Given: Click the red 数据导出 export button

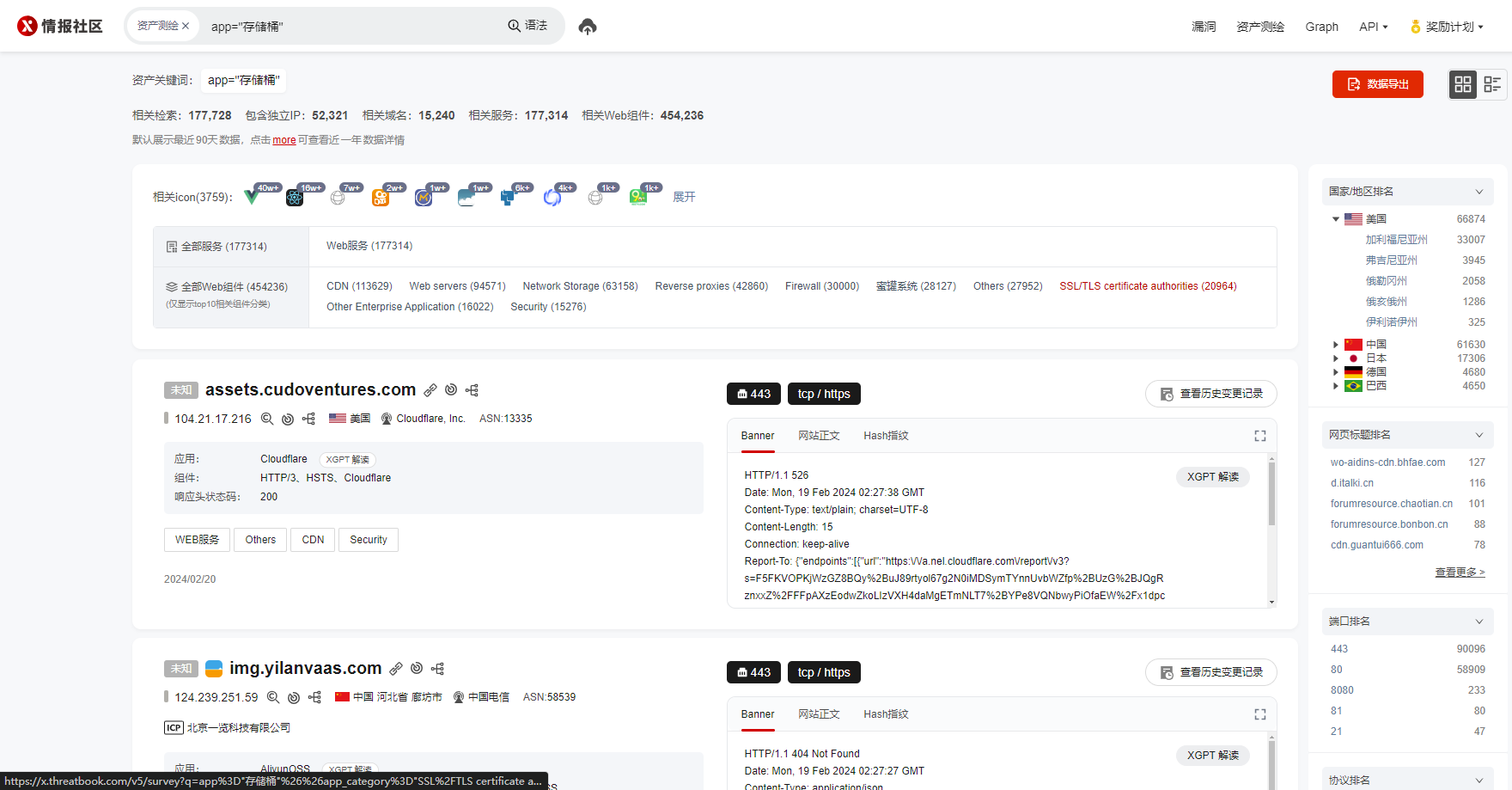Looking at the screenshot, I should coord(1377,84).
